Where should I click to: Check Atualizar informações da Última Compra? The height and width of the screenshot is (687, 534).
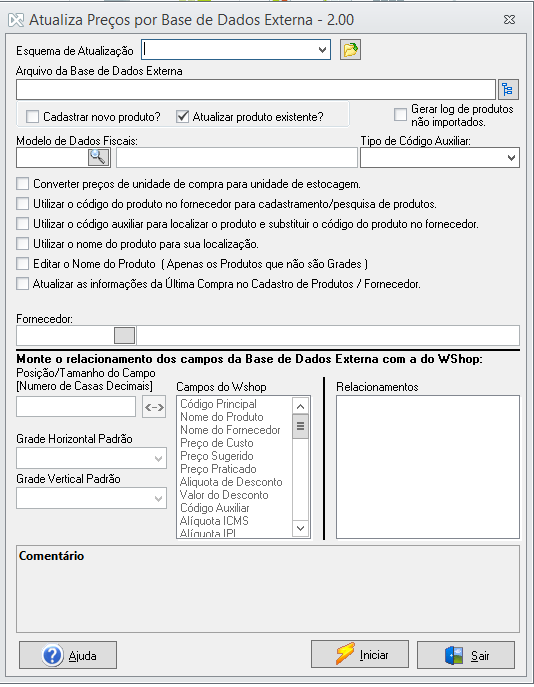pos(22,284)
